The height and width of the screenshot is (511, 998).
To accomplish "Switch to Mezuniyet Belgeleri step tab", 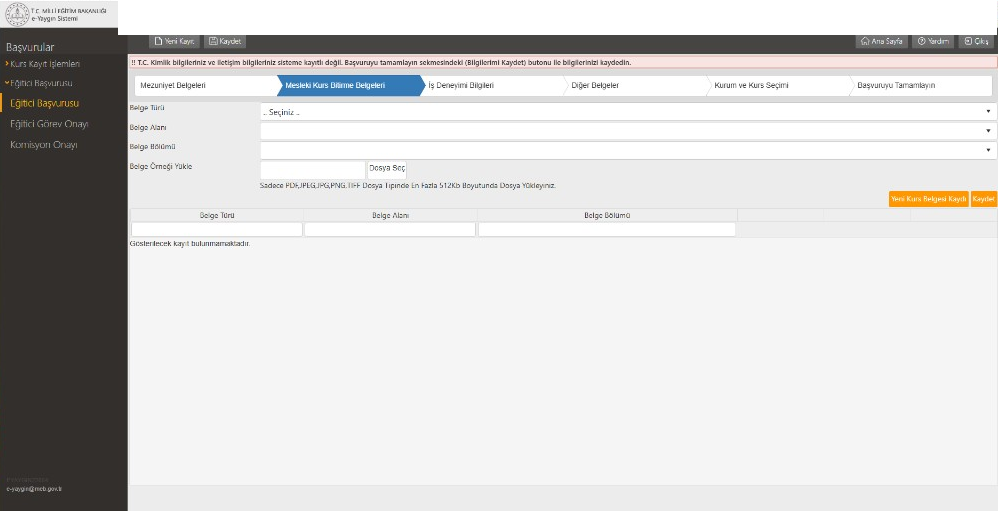I will pyautogui.click(x=206, y=85).
